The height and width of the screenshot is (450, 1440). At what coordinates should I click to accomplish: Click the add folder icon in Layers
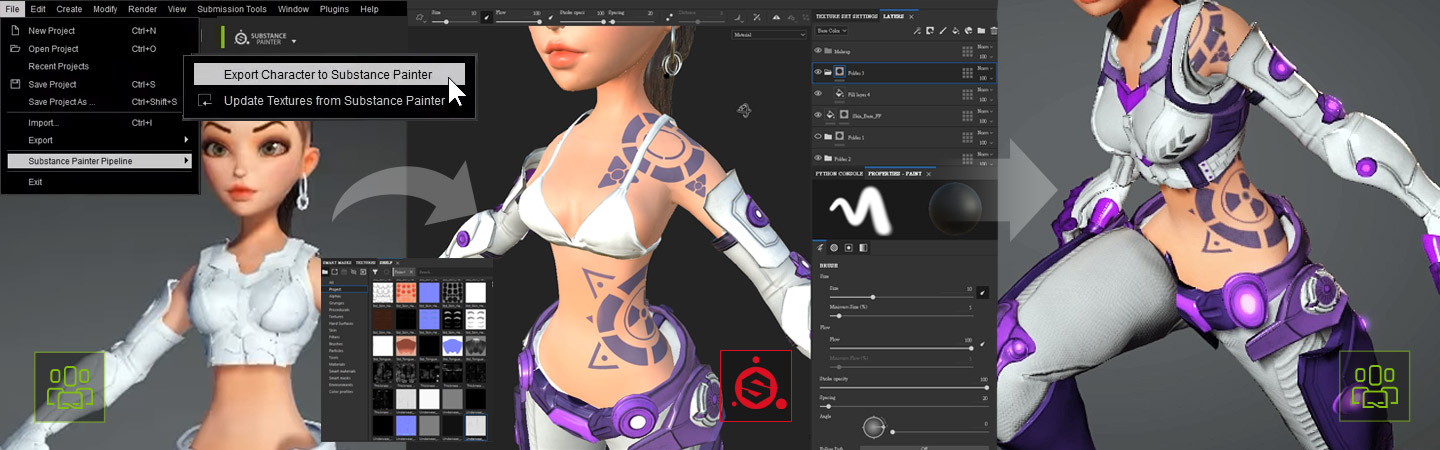click(x=981, y=31)
